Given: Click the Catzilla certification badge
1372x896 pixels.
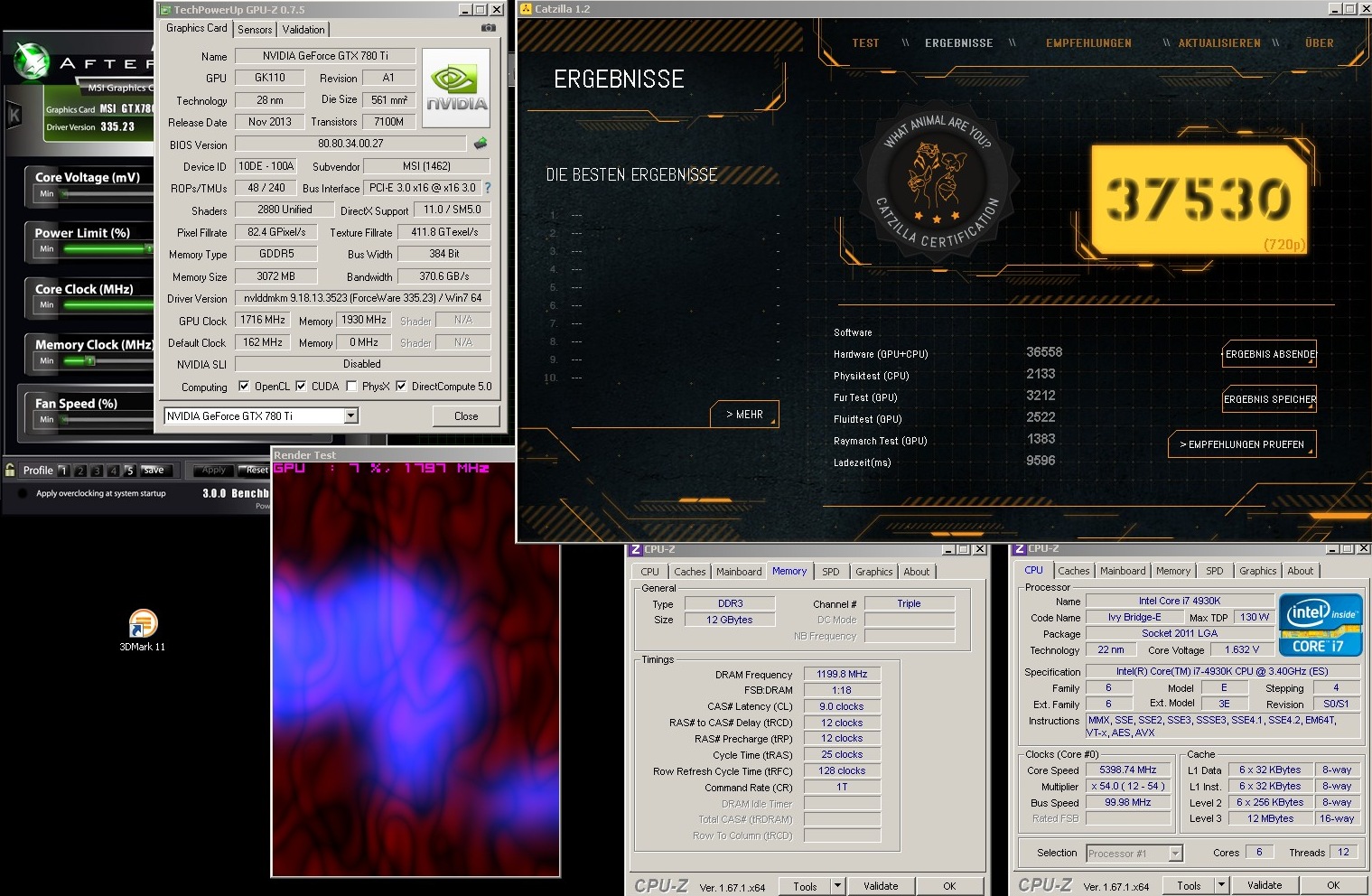Looking at the screenshot, I should point(937,180).
